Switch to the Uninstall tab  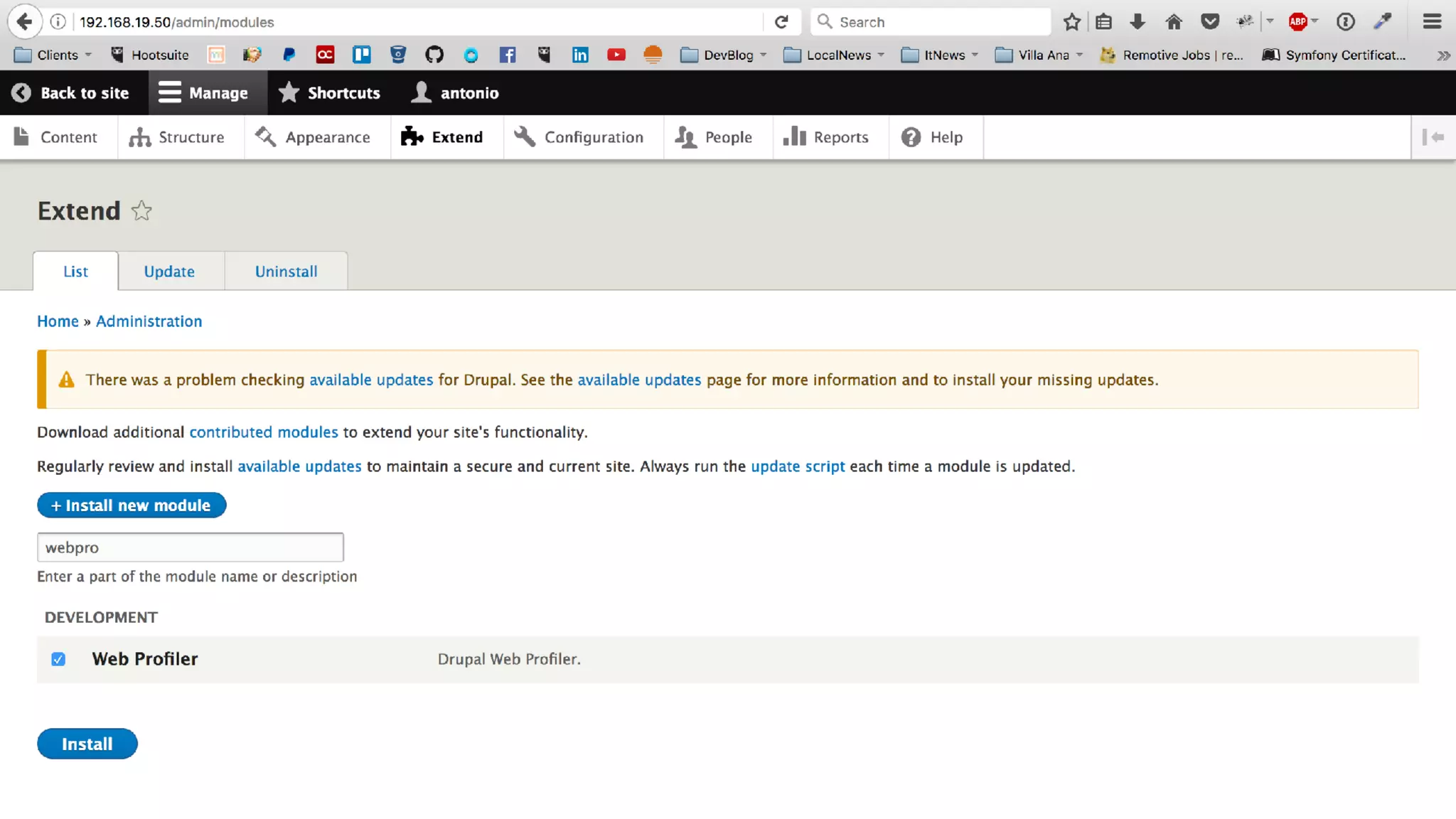(x=286, y=272)
